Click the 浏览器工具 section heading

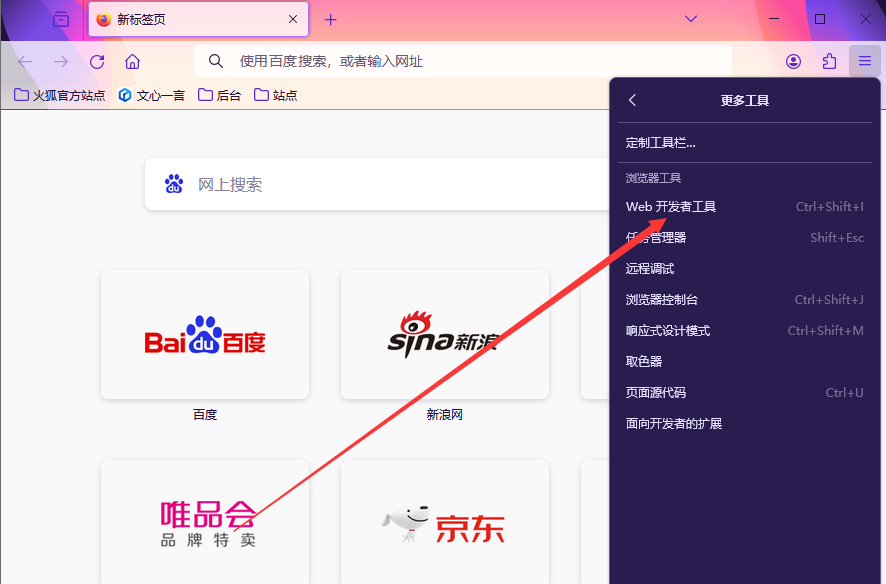pyautogui.click(x=653, y=178)
